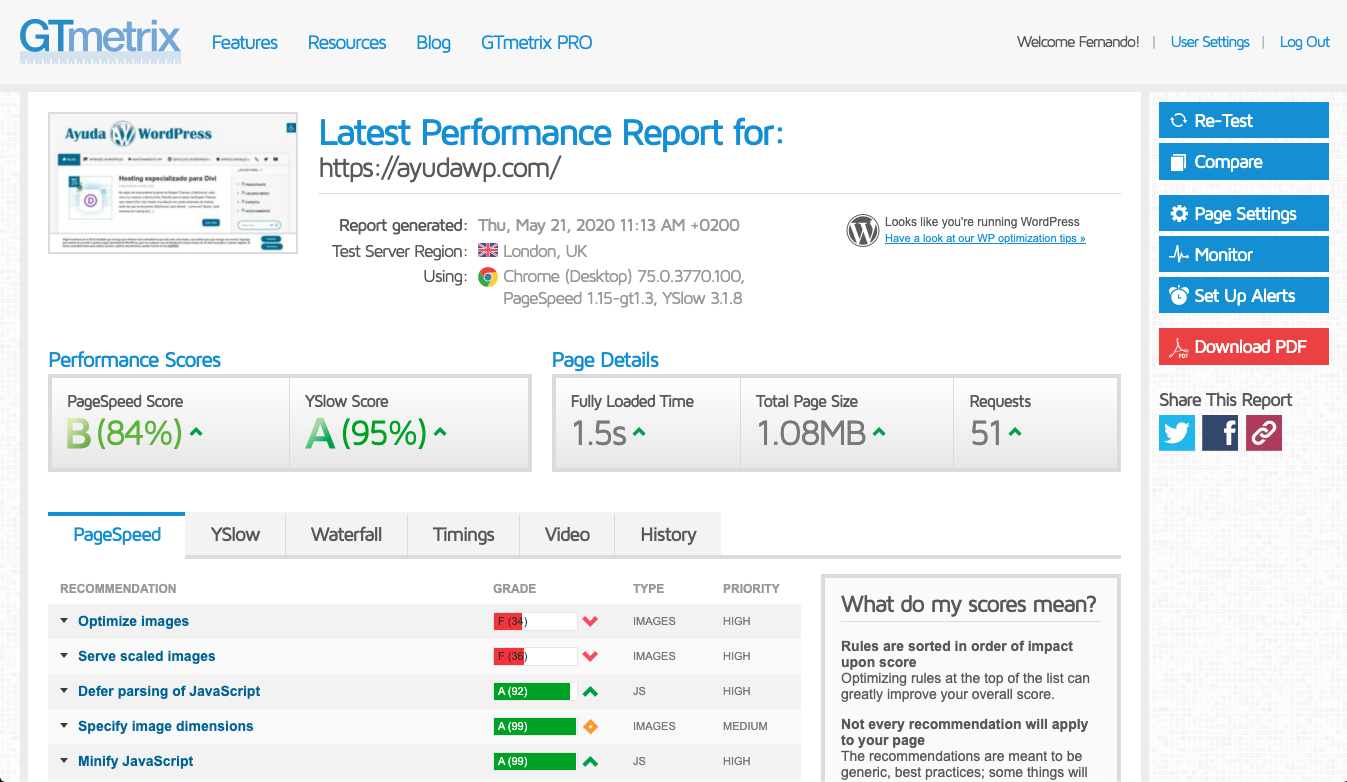Open the Resources menu
The image size is (1347, 782).
[347, 42]
